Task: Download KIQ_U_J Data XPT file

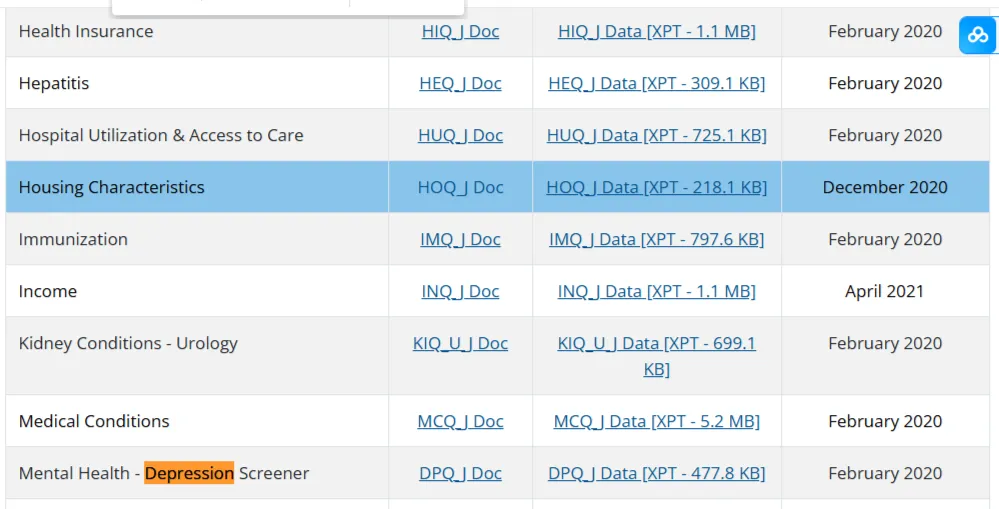Action: click(657, 356)
